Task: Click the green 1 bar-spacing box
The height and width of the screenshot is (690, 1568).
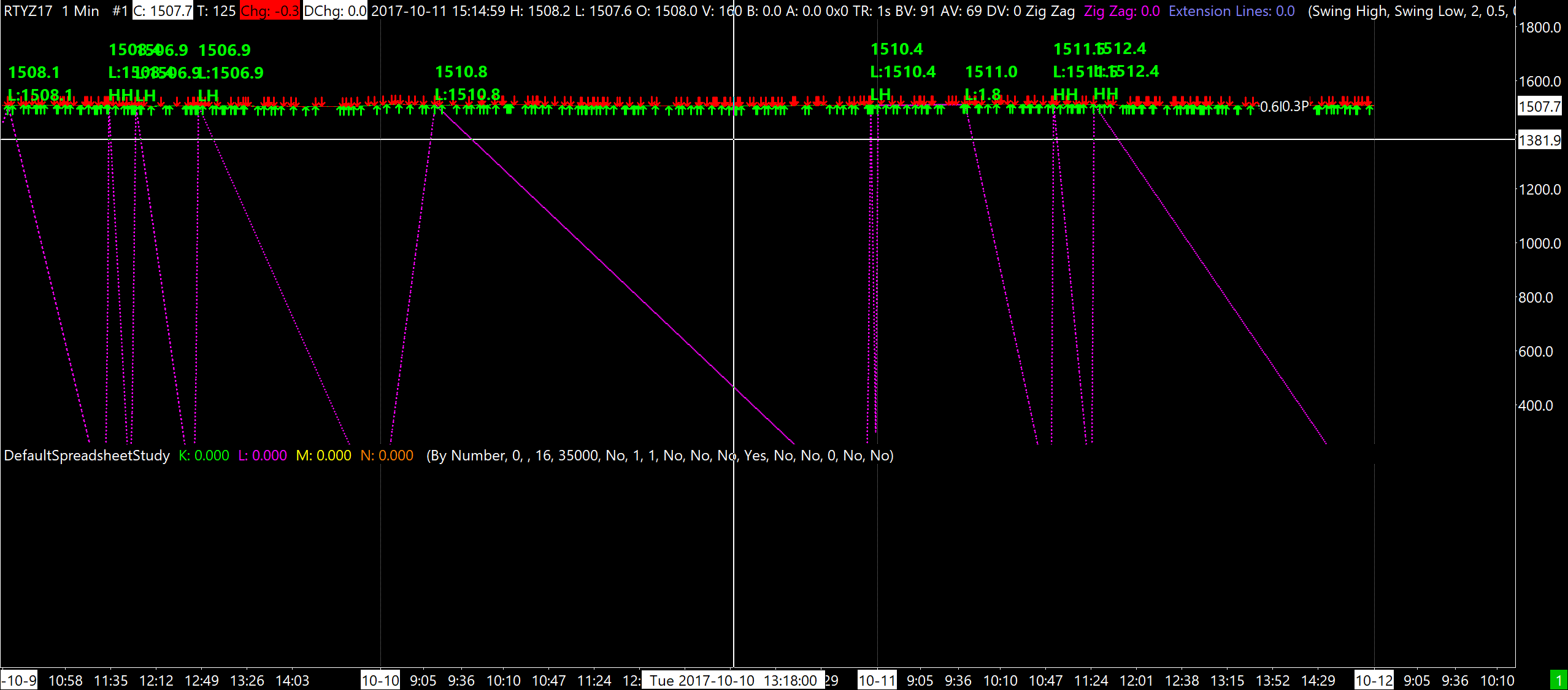Action: click(x=1558, y=680)
